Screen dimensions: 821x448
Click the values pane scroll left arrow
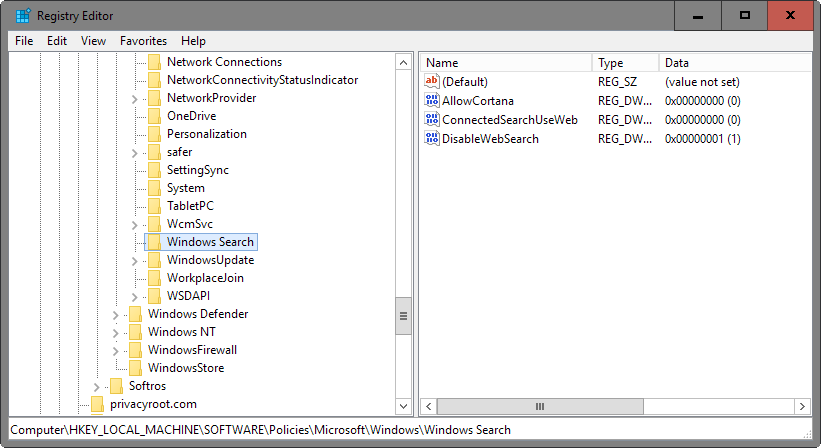point(429,406)
